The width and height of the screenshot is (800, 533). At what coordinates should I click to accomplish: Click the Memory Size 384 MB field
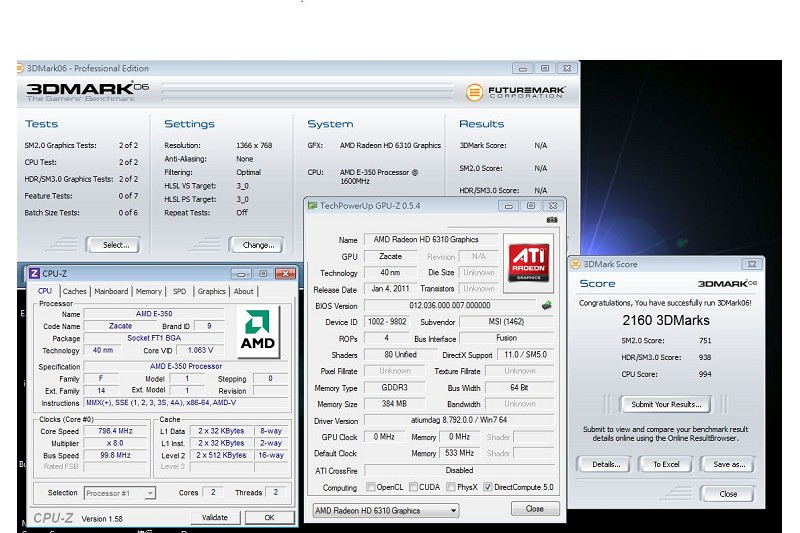click(x=394, y=404)
